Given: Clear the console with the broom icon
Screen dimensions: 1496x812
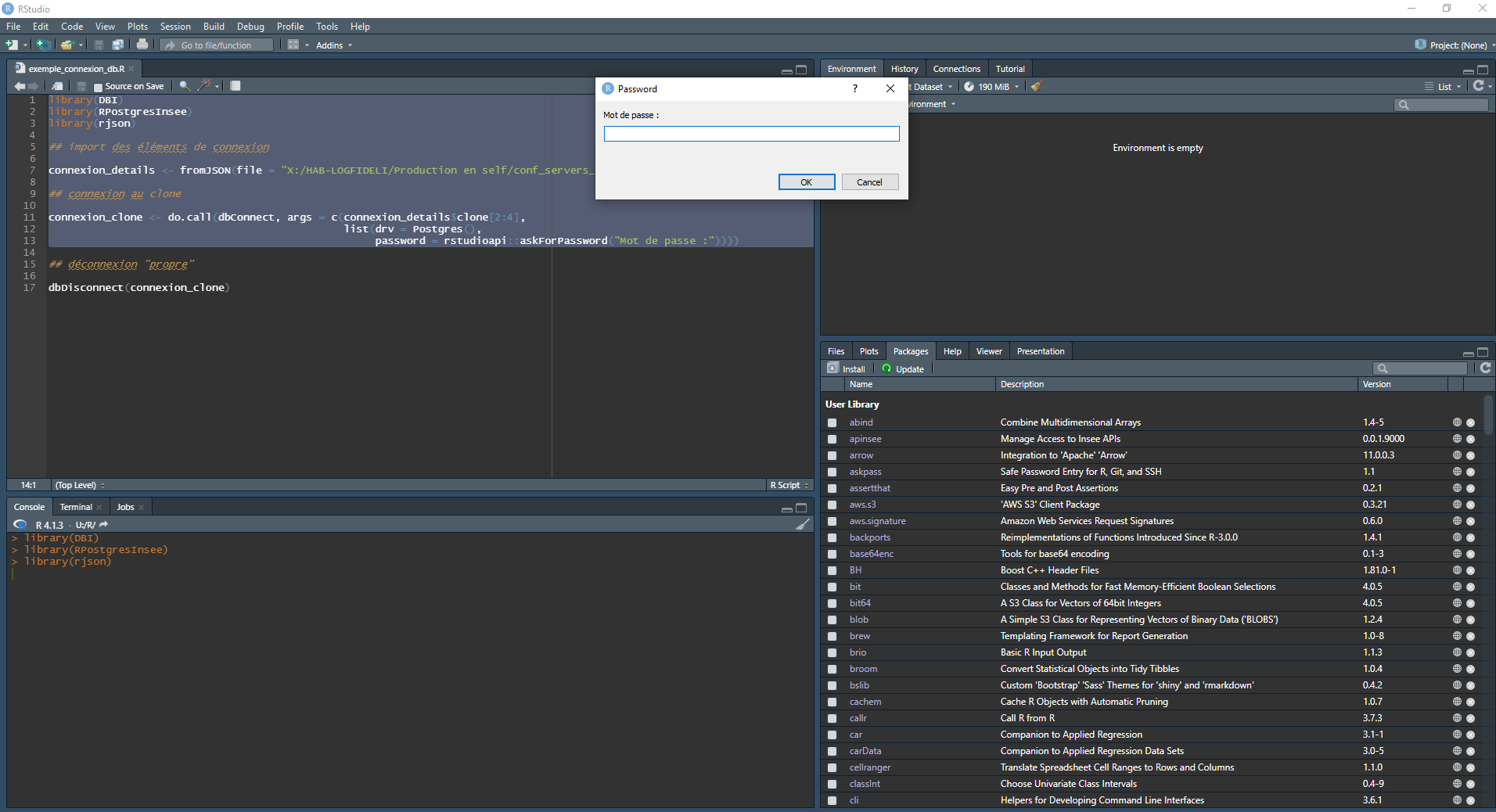Looking at the screenshot, I should [x=802, y=525].
